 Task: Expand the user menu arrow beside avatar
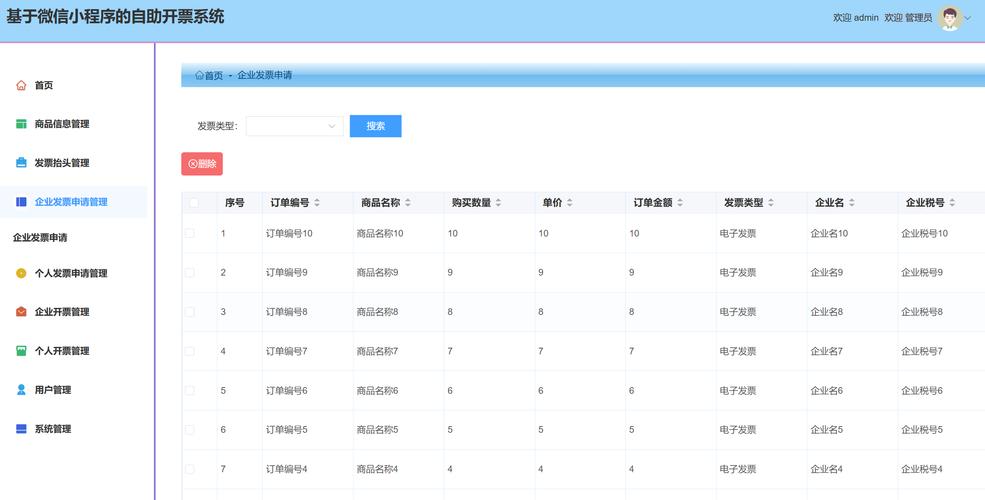968,18
